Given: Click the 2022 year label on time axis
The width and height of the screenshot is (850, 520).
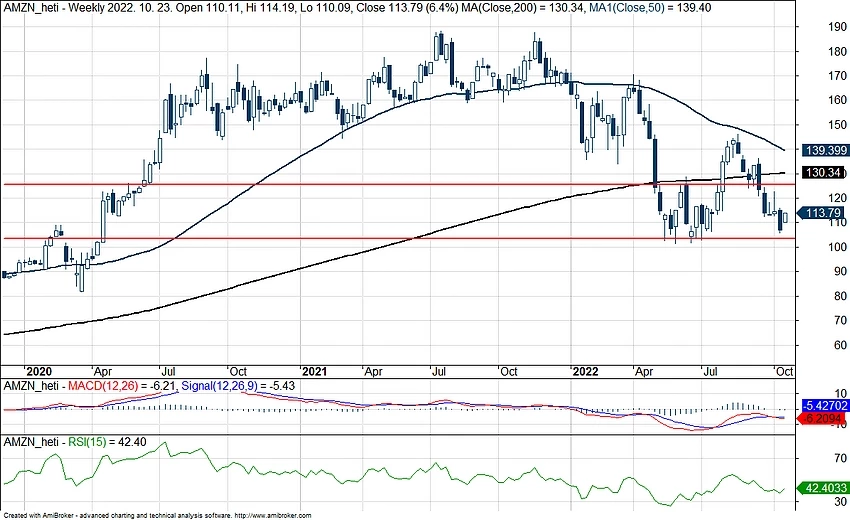Looking at the screenshot, I should coord(585,371).
